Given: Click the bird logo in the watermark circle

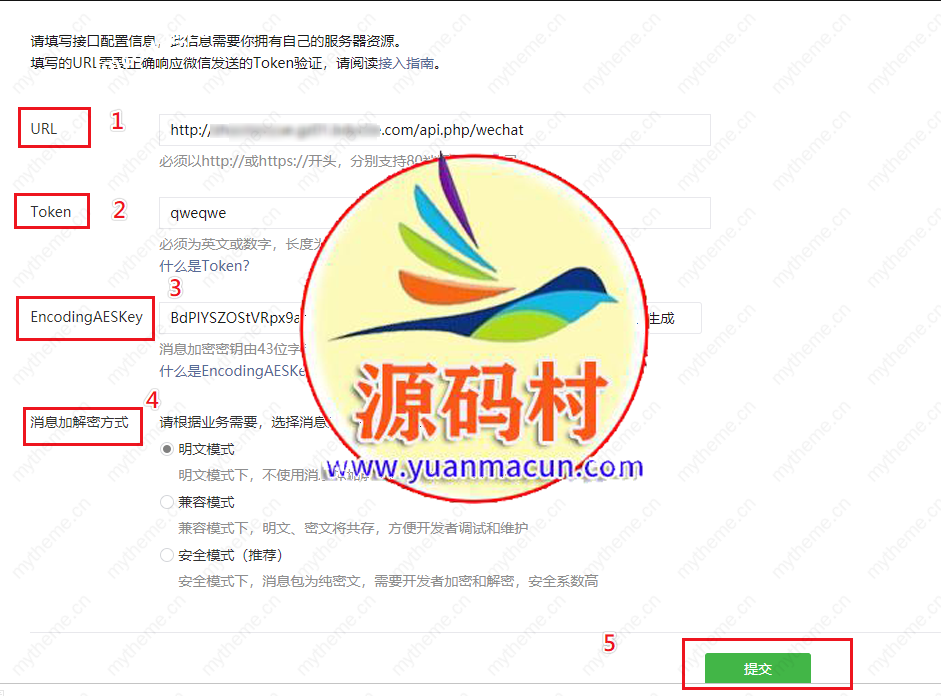Looking at the screenshot, I should point(474,258).
